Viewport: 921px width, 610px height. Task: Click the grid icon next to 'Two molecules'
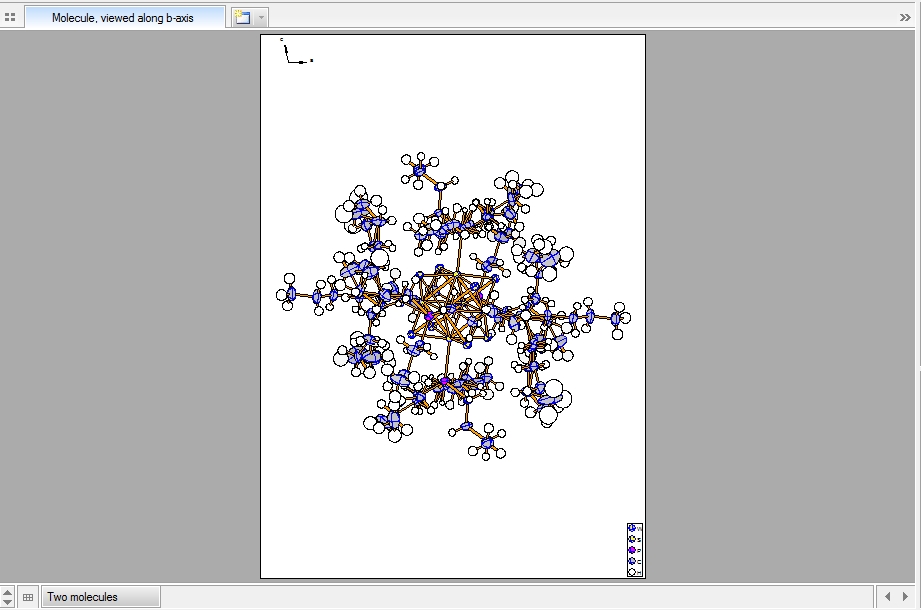click(x=28, y=597)
